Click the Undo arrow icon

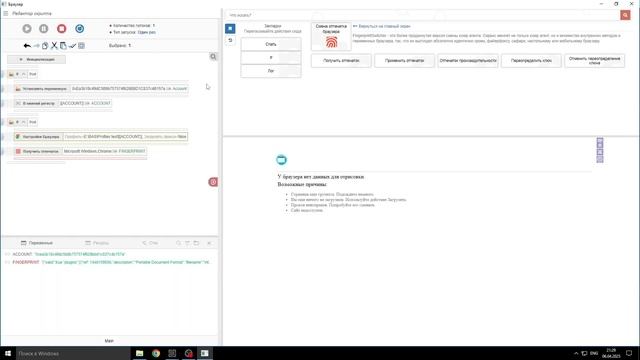[x=27, y=46]
